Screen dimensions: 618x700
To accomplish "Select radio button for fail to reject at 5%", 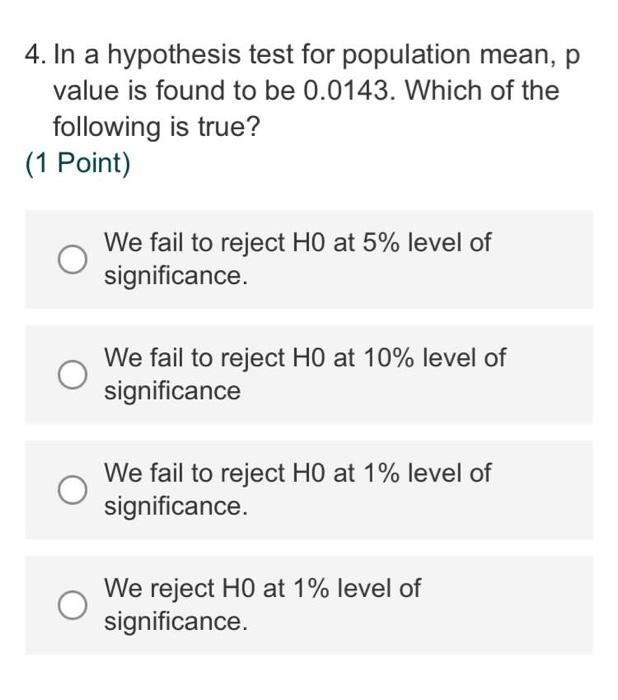I will (72, 259).
